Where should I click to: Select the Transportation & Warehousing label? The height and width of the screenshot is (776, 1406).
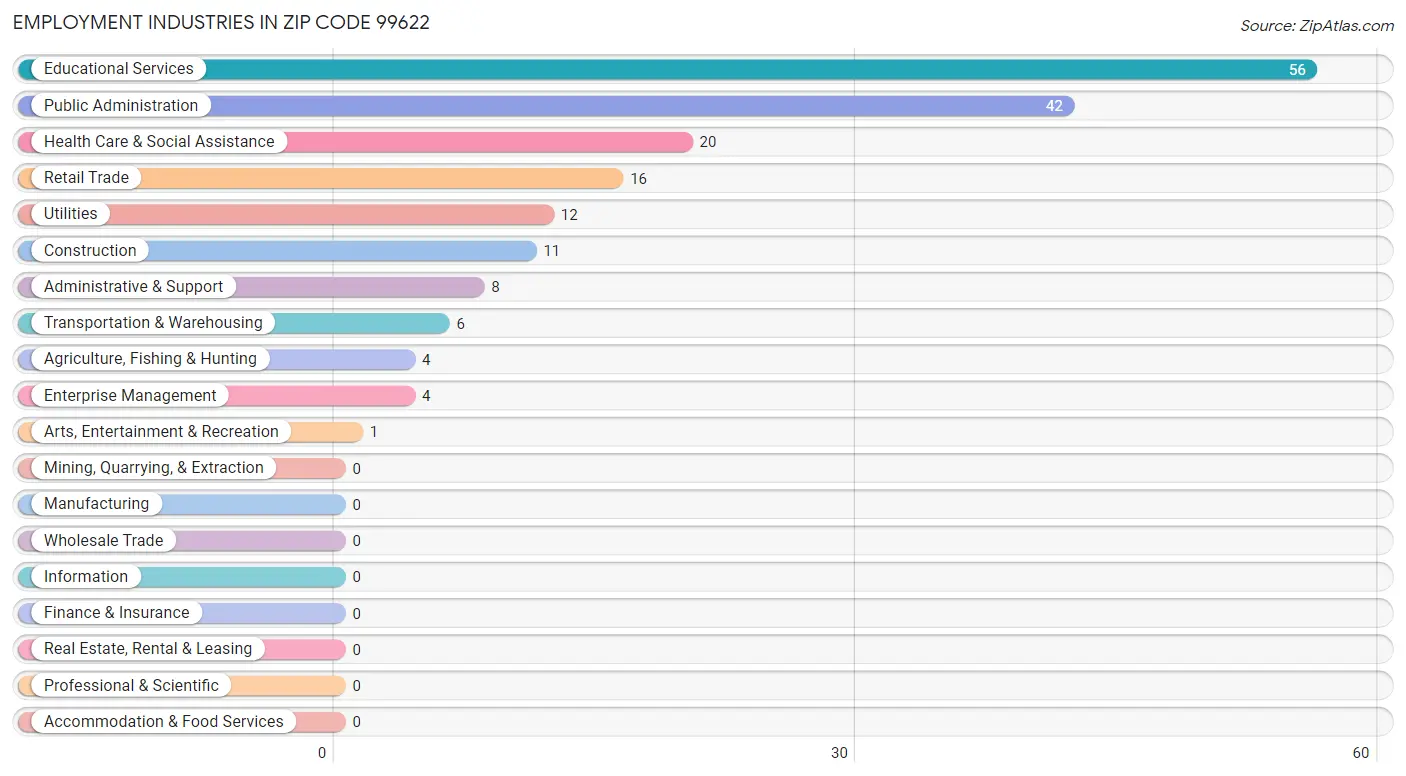[153, 323]
